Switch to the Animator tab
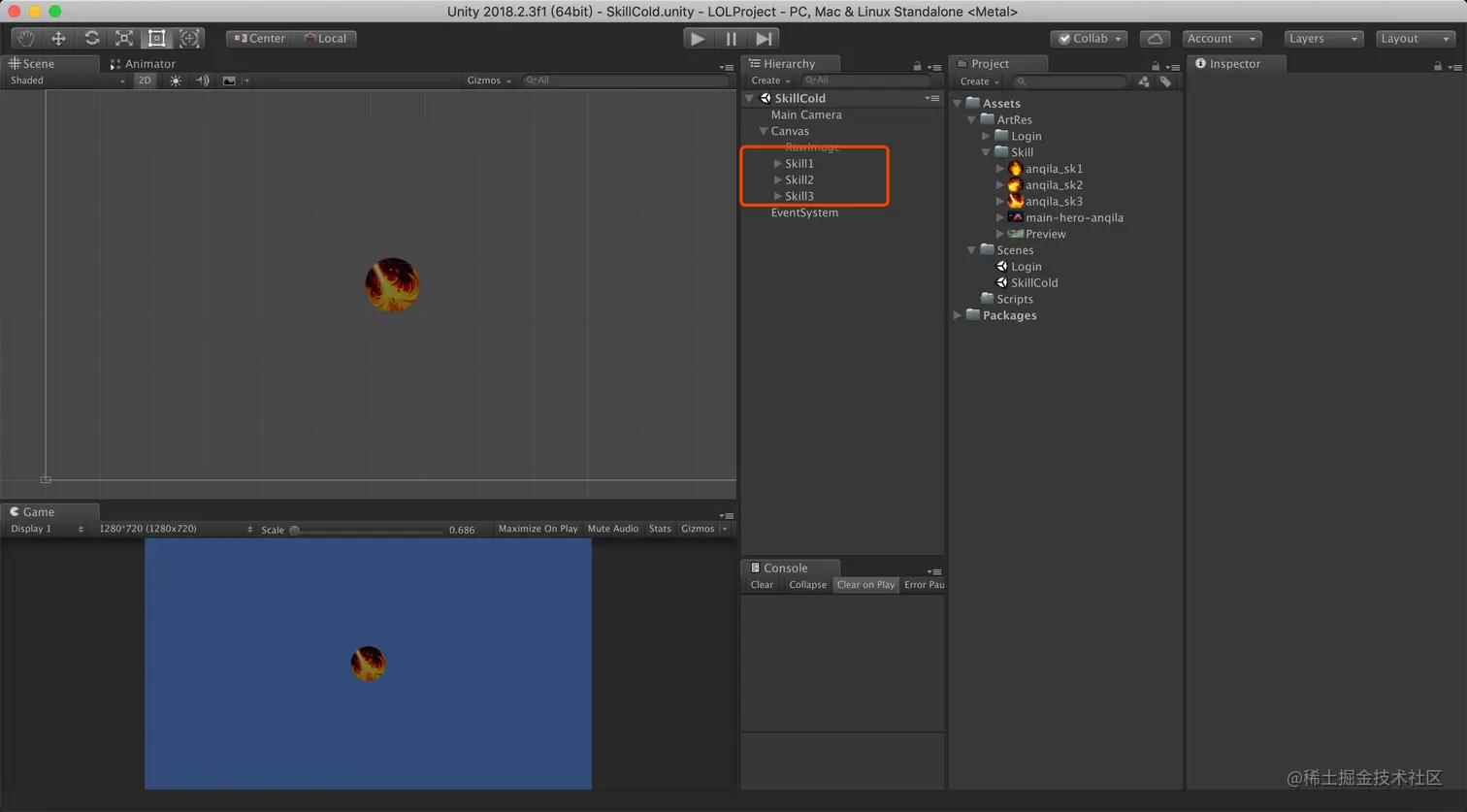Image resolution: width=1467 pixels, height=812 pixels. coord(143,63)
